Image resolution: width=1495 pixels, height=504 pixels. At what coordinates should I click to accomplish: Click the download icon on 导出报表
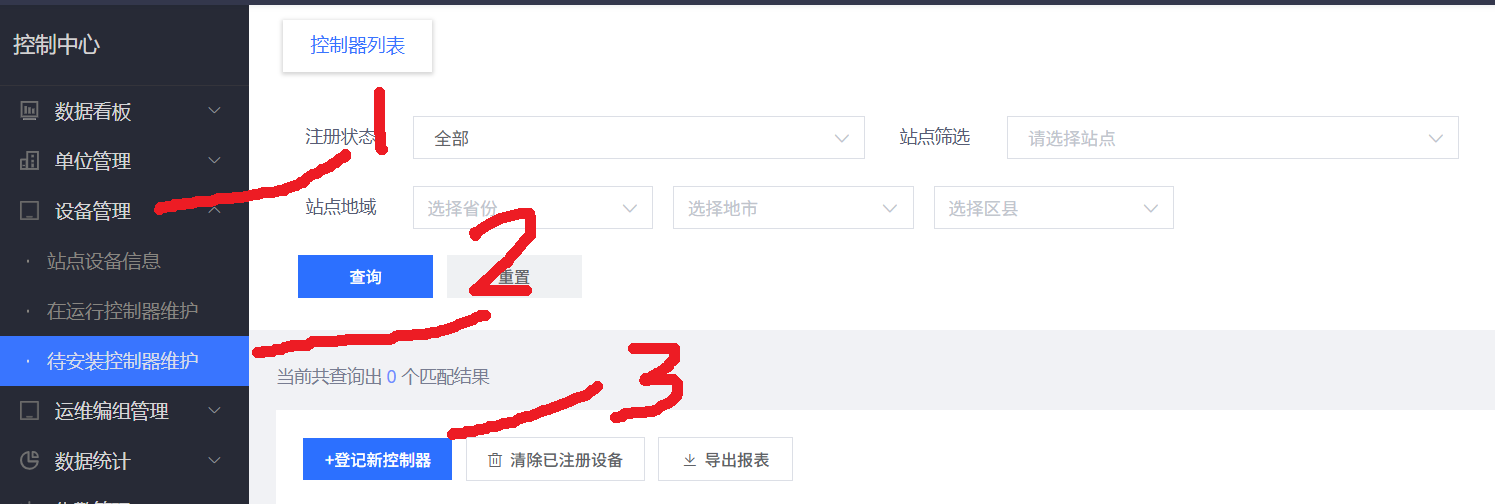point(689,460)
